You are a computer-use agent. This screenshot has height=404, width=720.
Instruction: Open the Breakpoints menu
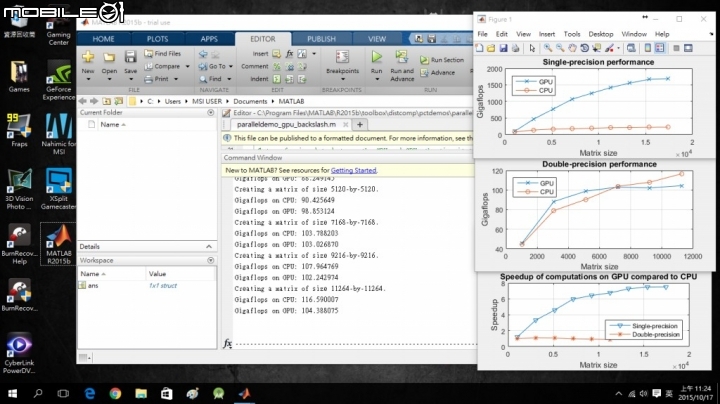(x=343, y=64)
